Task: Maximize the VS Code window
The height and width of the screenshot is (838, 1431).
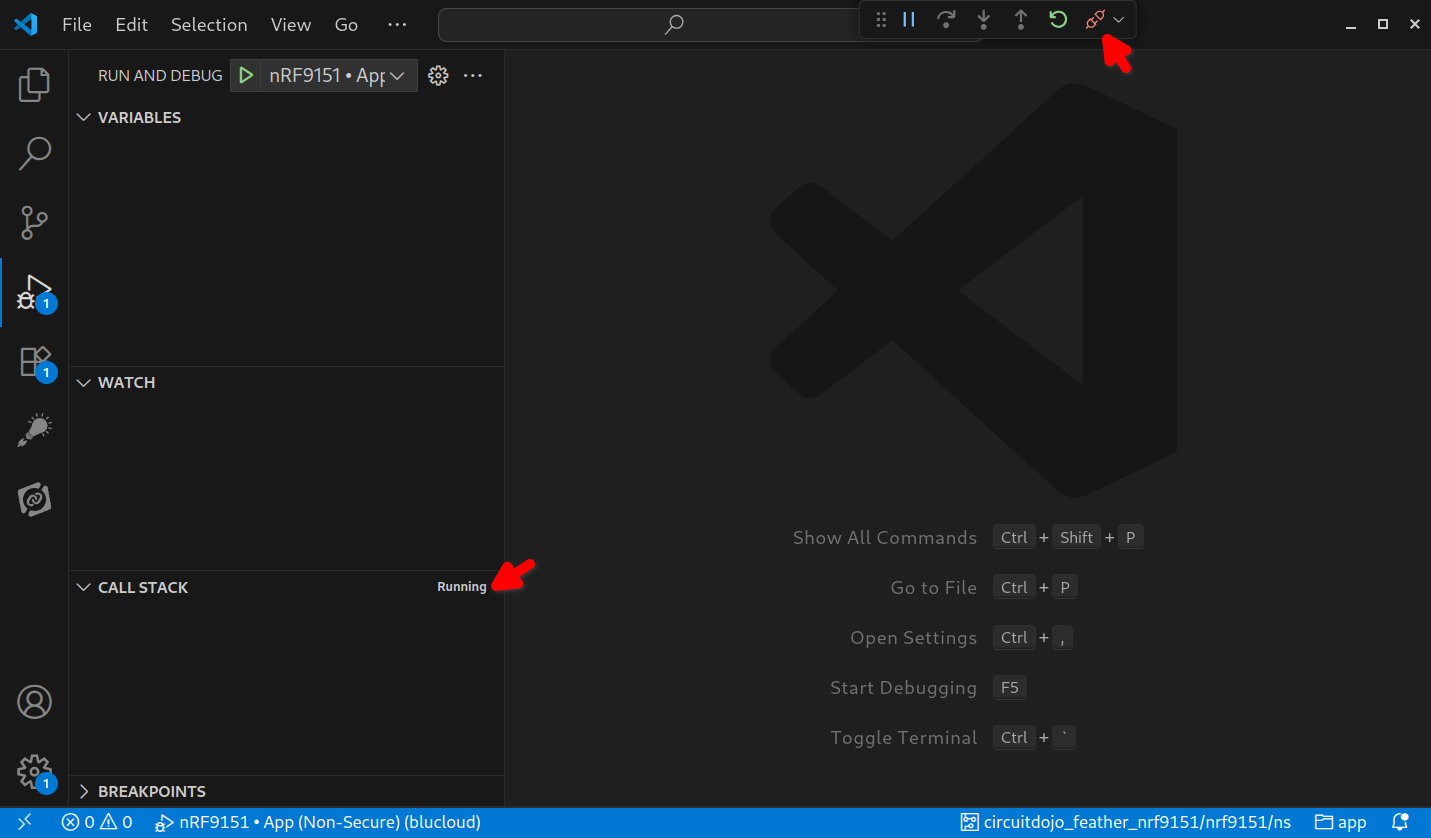Action: [x=1383, y=24]
